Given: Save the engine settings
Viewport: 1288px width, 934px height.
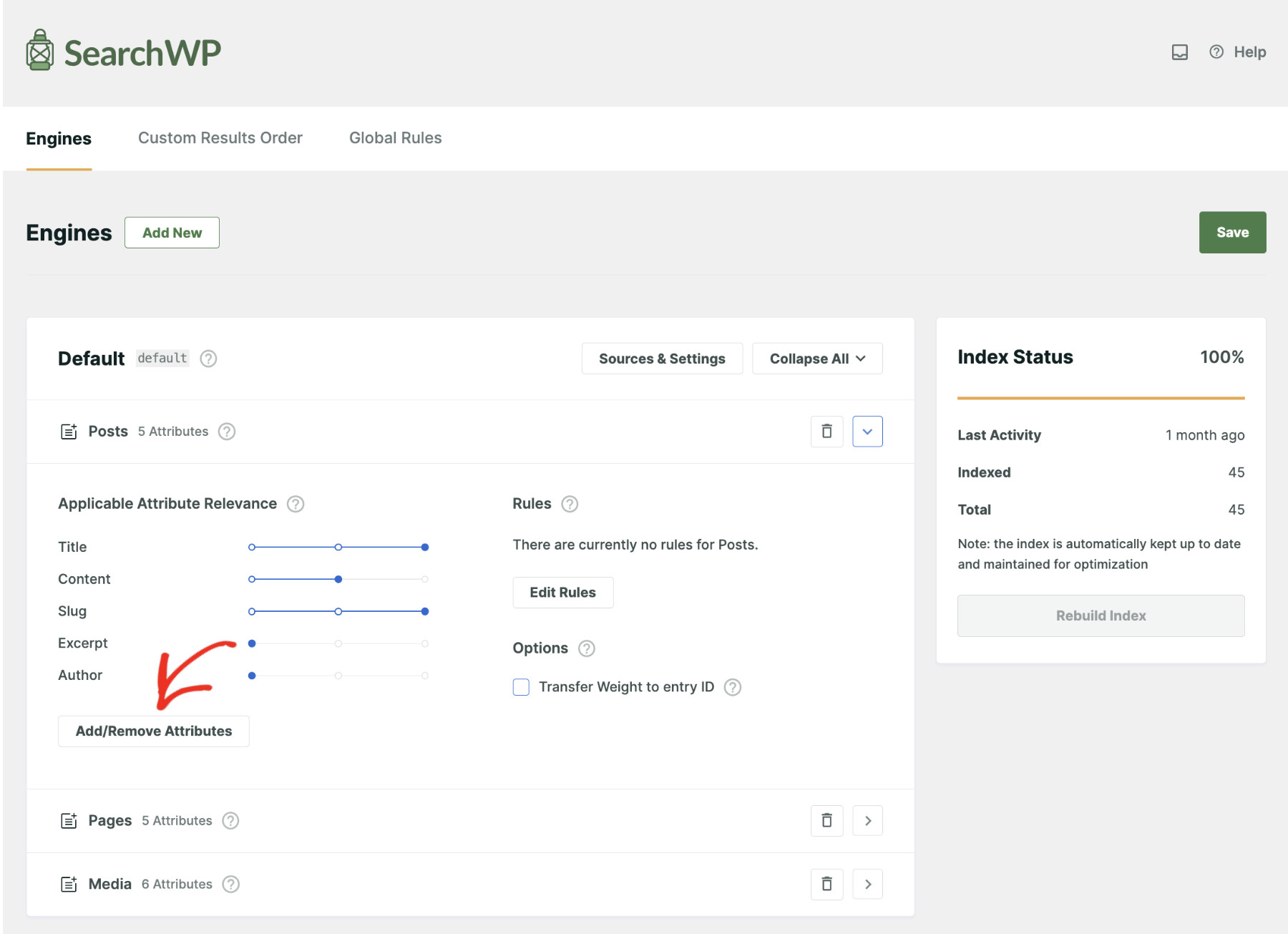Looking at the screenshot, I should coord(1232,232).
